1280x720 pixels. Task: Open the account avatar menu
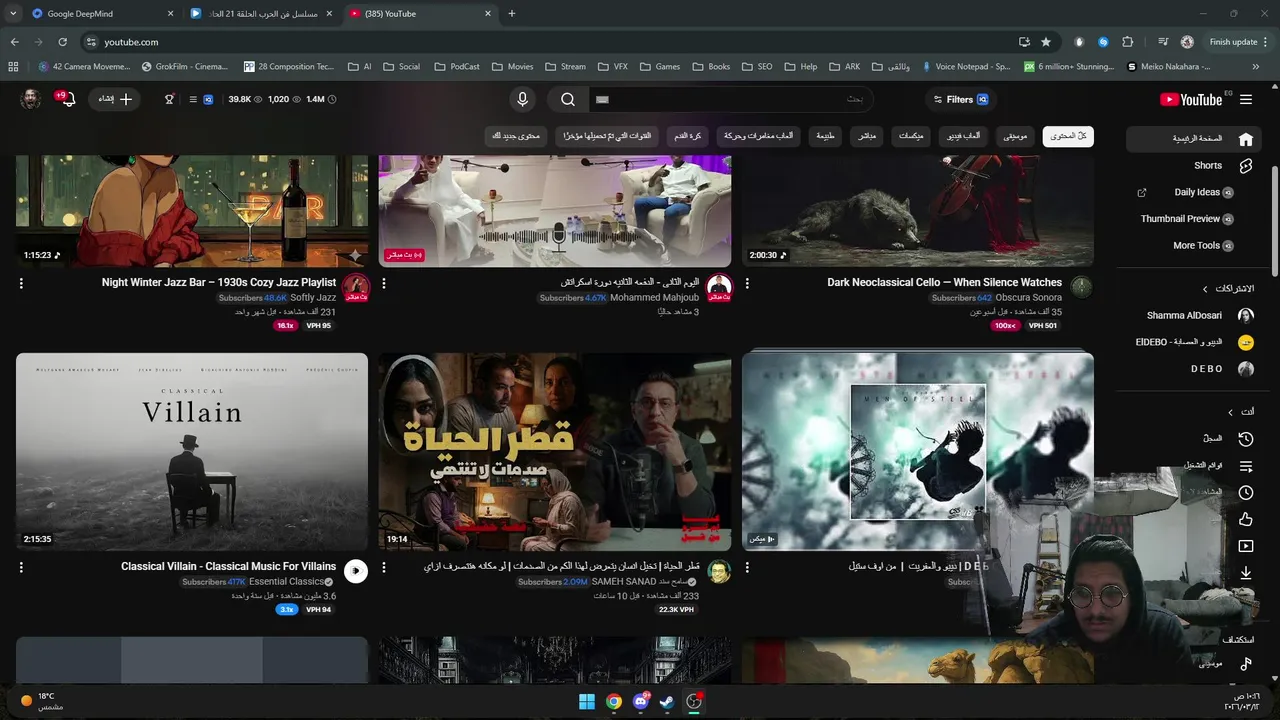(x=31, y=99)
